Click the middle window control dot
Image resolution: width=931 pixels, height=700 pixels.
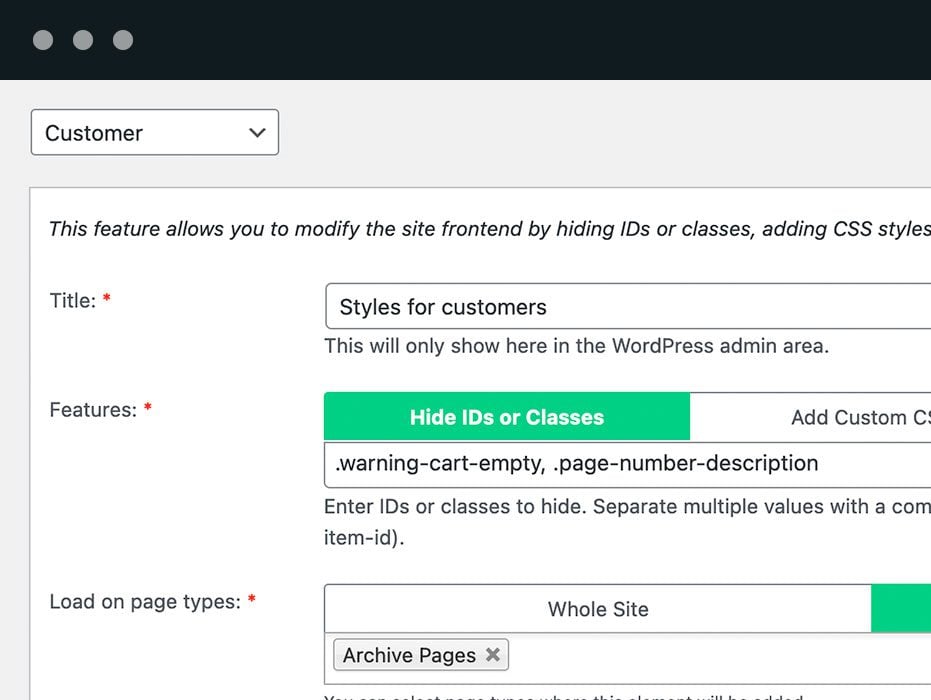coord(83,40)
